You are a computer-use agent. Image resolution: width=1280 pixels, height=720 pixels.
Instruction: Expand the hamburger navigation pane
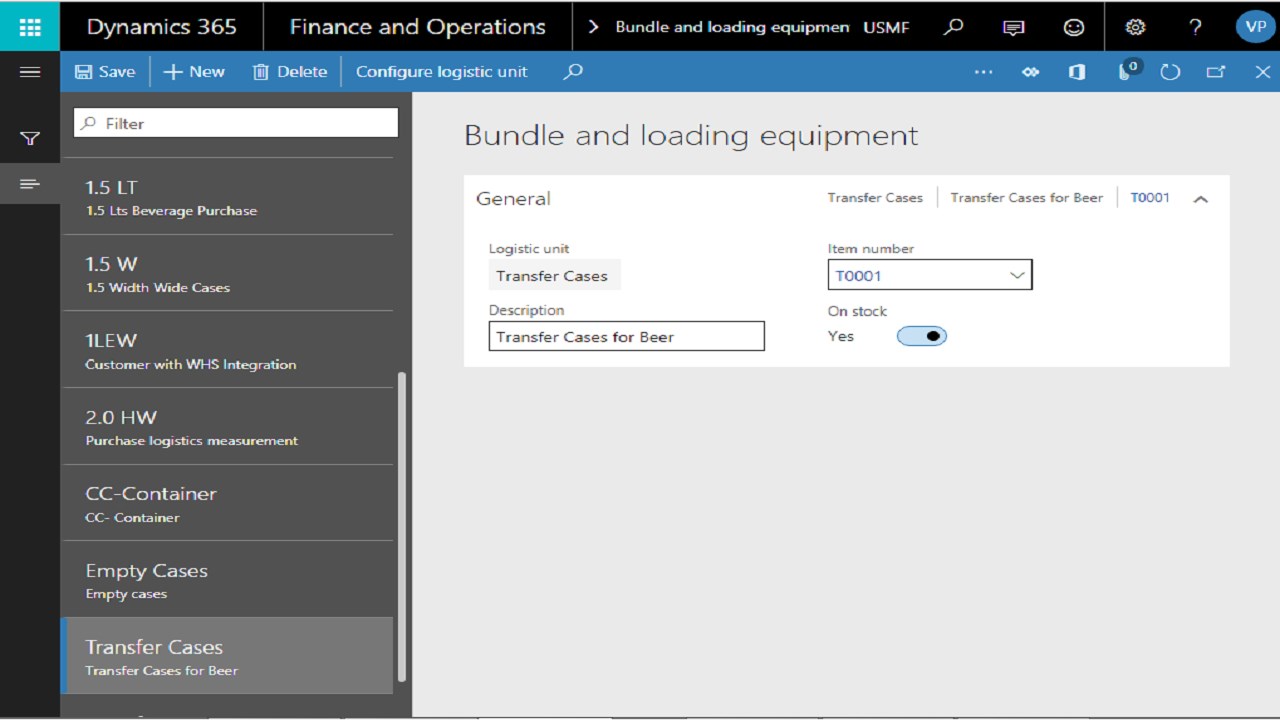(30, 72)
